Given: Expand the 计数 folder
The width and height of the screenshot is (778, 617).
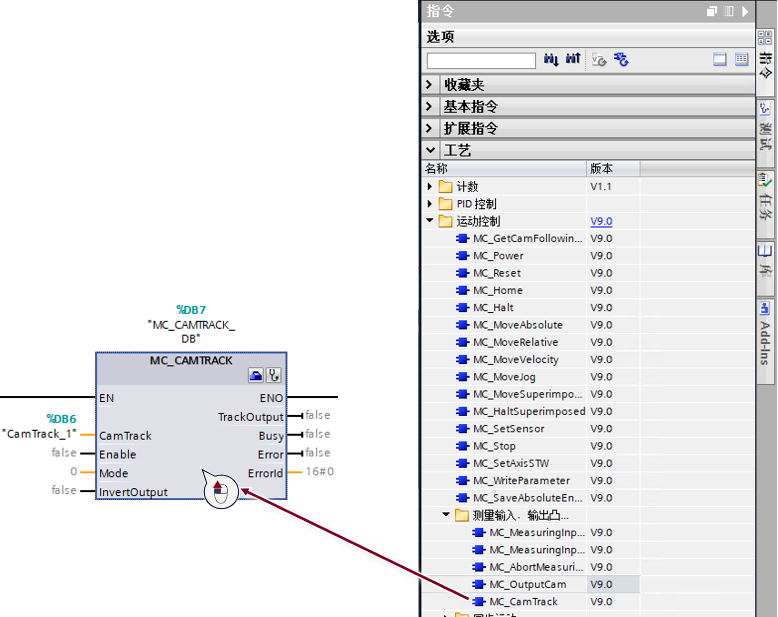Looking at the screenshot, I should tap(430, 186).
